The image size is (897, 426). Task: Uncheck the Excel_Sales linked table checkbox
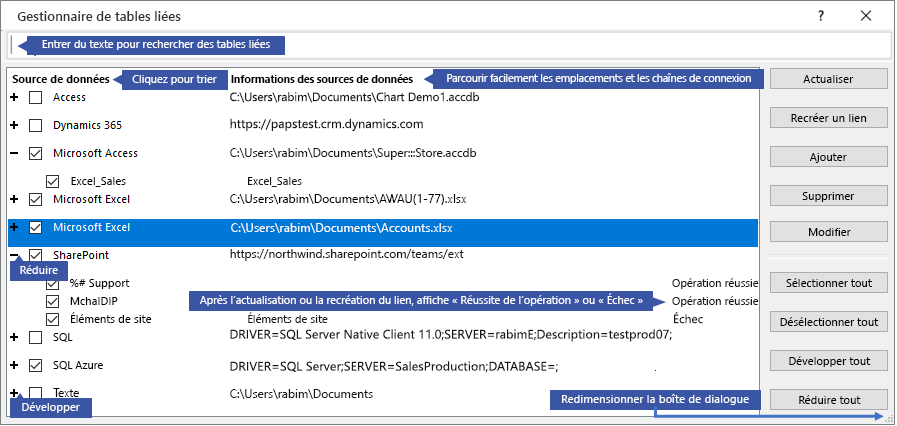(x=53, y=182)
